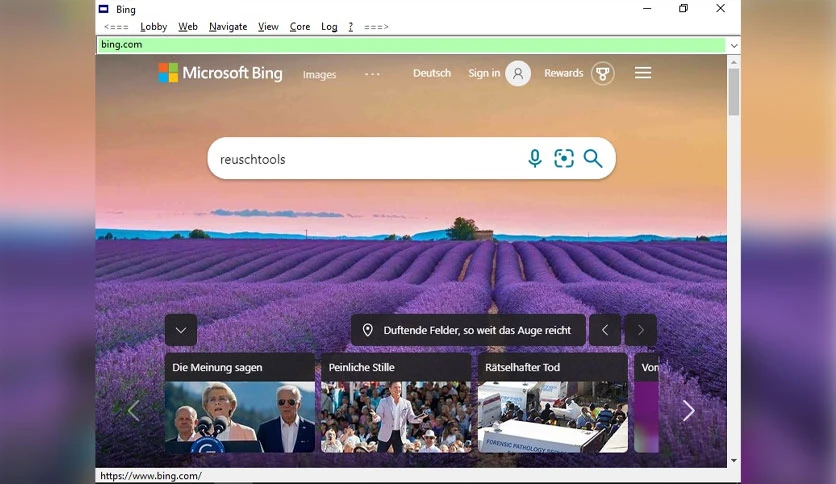Viewport: 836px width, 484px height.
Task: Open the Core menu
Action: (x=300, y=27)
